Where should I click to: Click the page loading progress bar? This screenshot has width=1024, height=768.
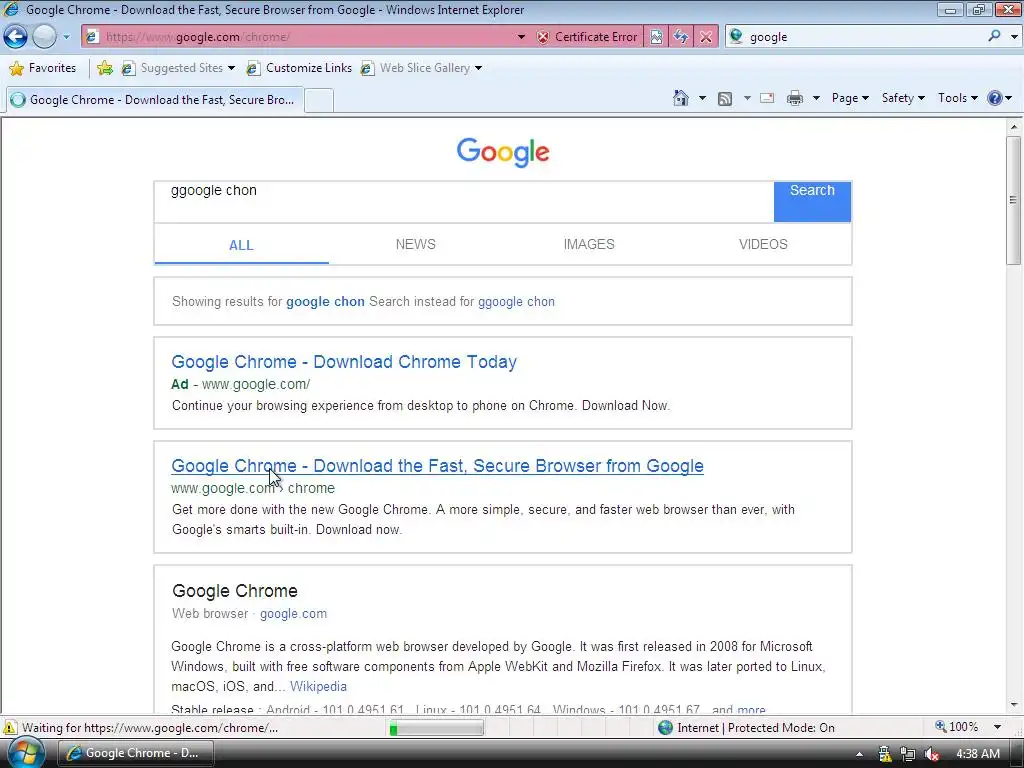[x=436, y=728]
